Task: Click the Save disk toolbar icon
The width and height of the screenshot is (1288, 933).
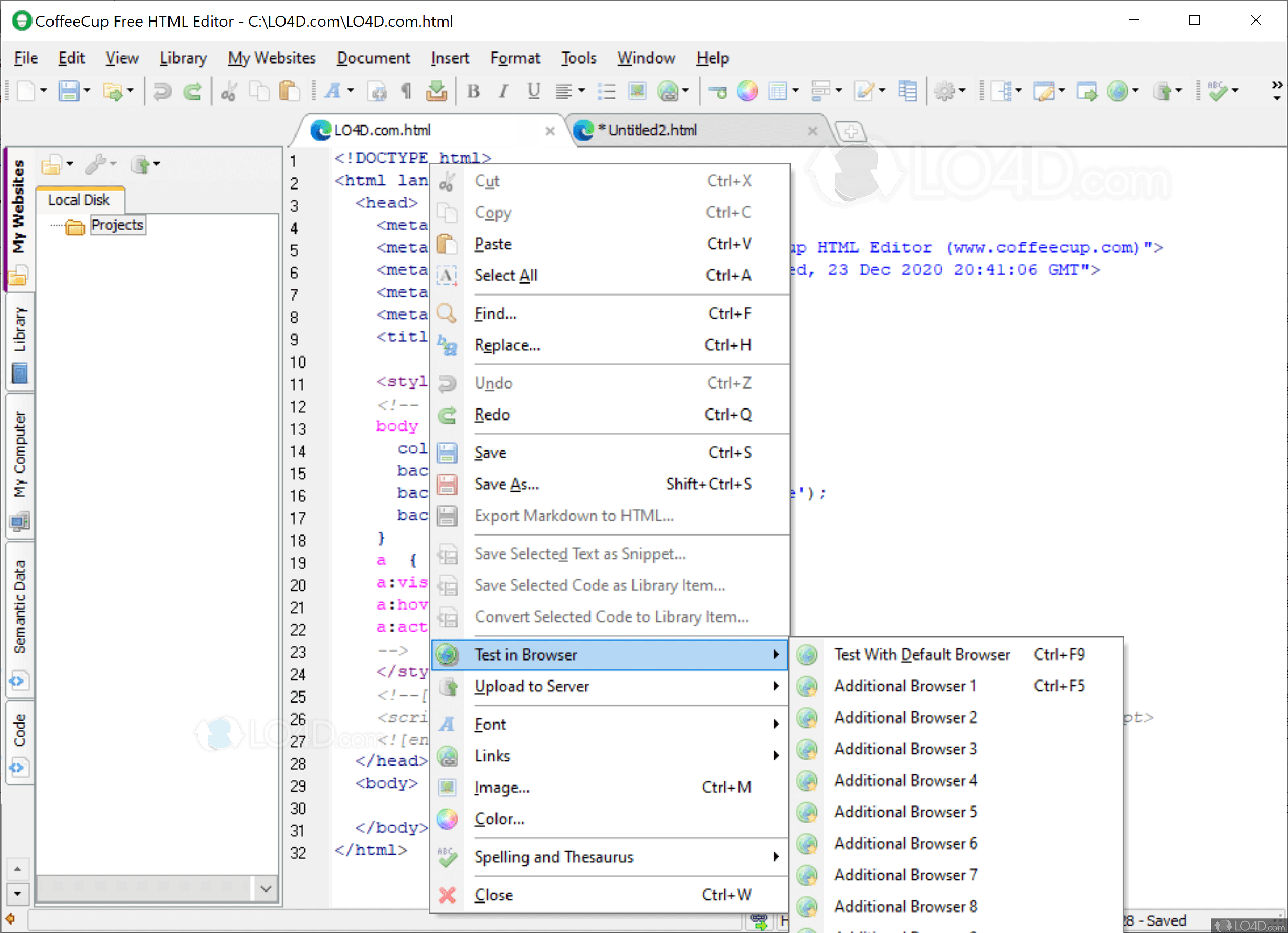Action: tap(69, 91)
